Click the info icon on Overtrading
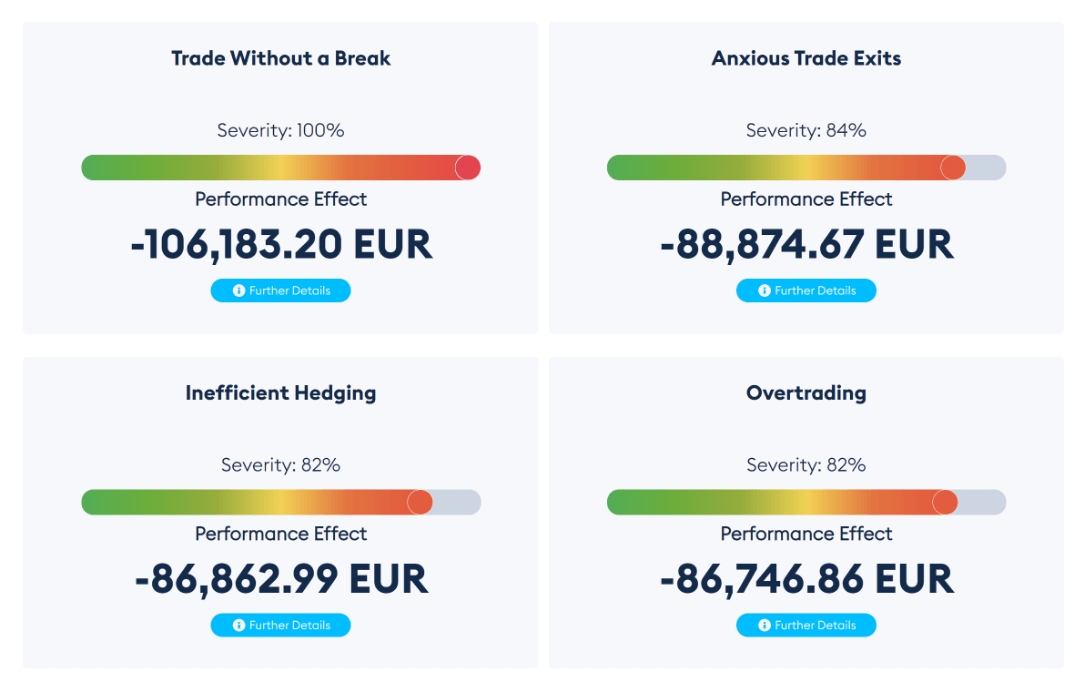Screen dimensions: 1084x690 click(764, 625)
